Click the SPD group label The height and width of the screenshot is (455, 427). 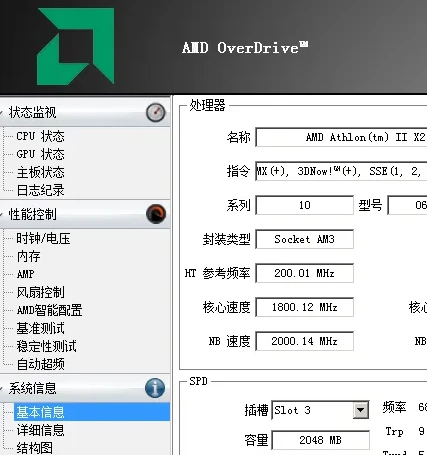click(198, 381)
